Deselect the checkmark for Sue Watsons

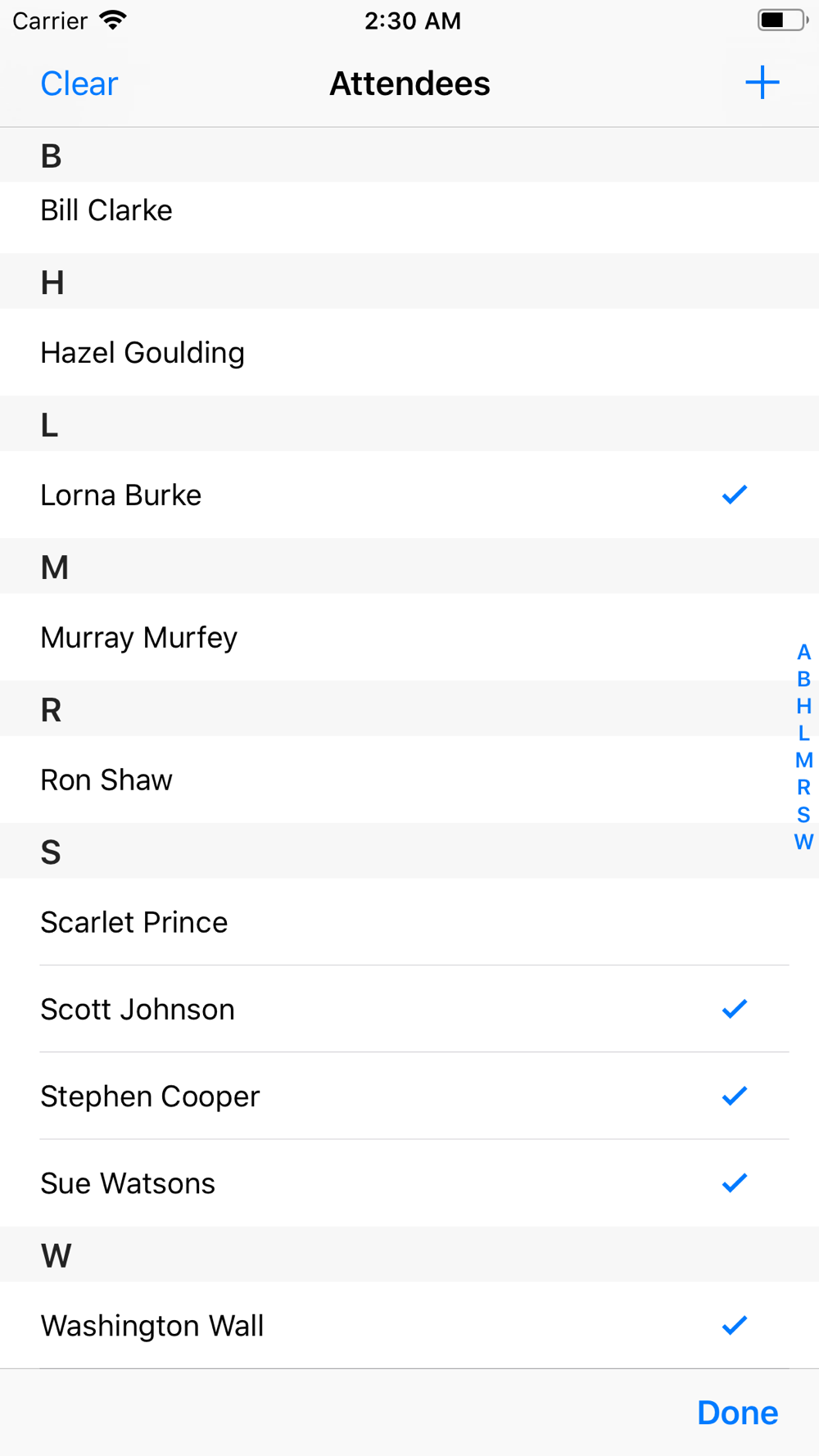(735, 1182)
